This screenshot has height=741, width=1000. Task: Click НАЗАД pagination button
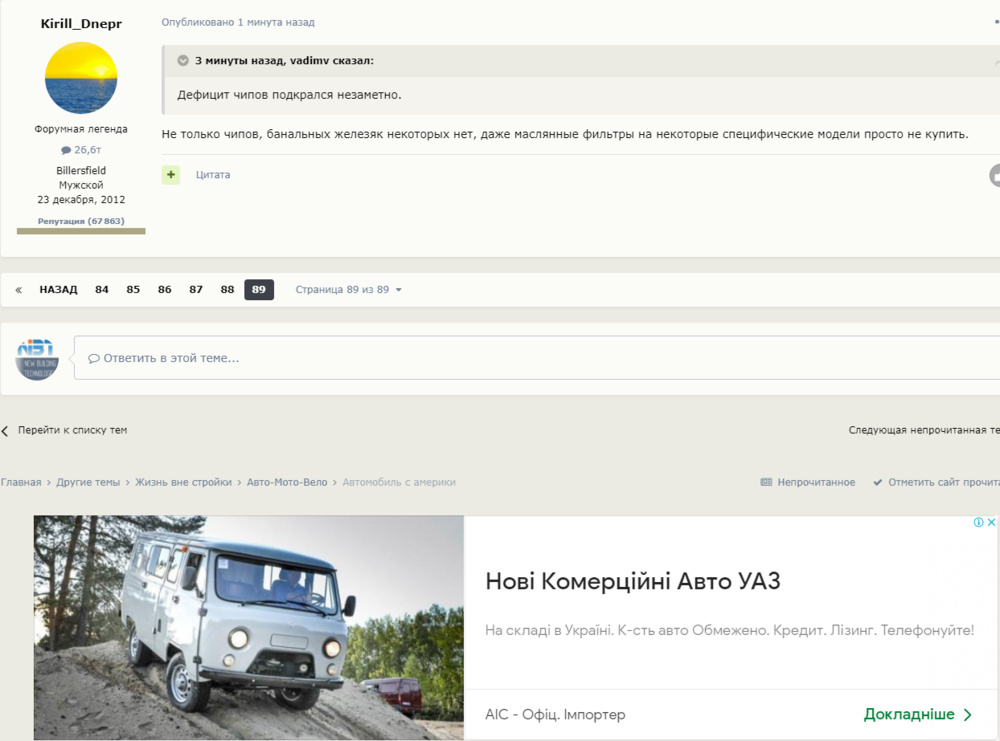tap(59, 290)
